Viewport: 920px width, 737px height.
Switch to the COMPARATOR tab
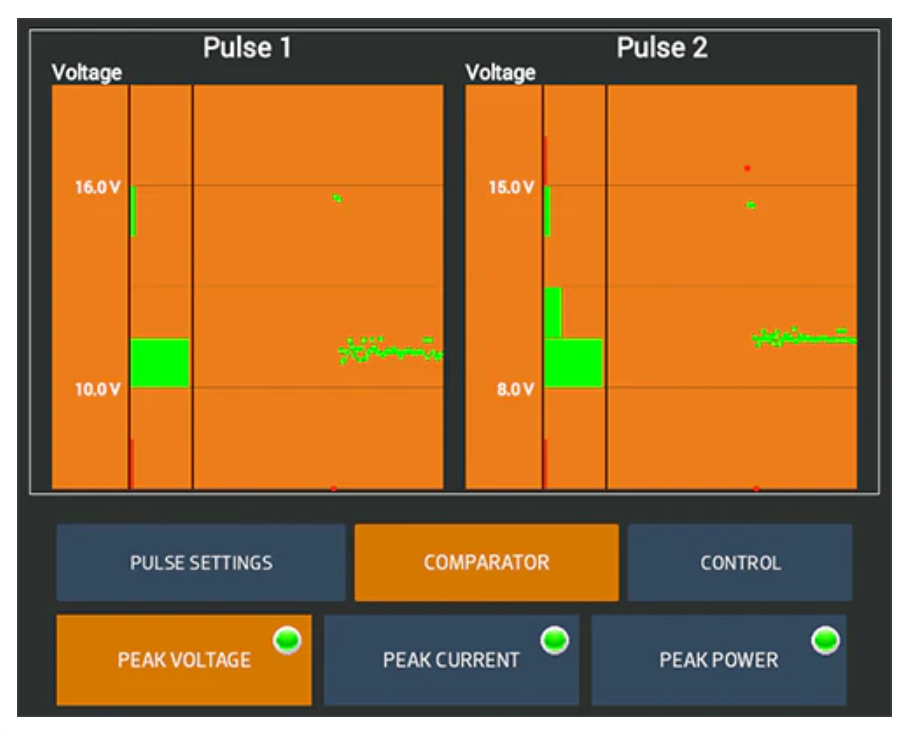(486, 562)
